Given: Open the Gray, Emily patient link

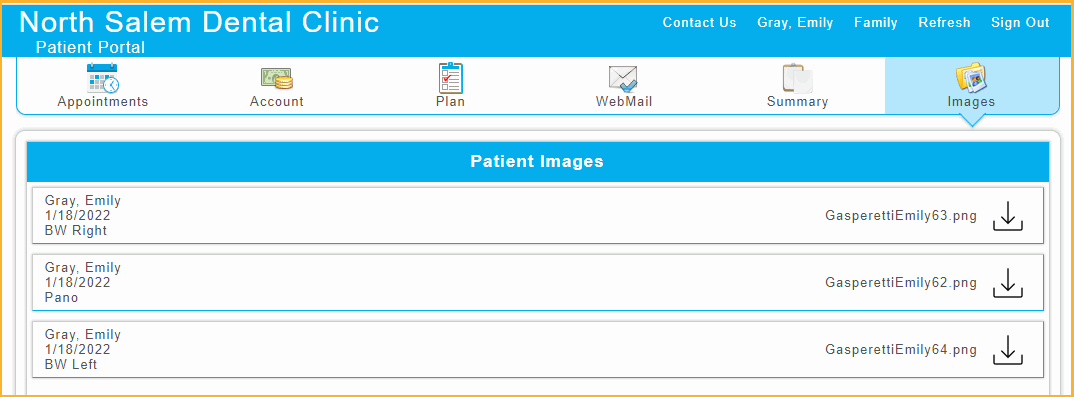Looking at the screenshot, I should (795, 23).
